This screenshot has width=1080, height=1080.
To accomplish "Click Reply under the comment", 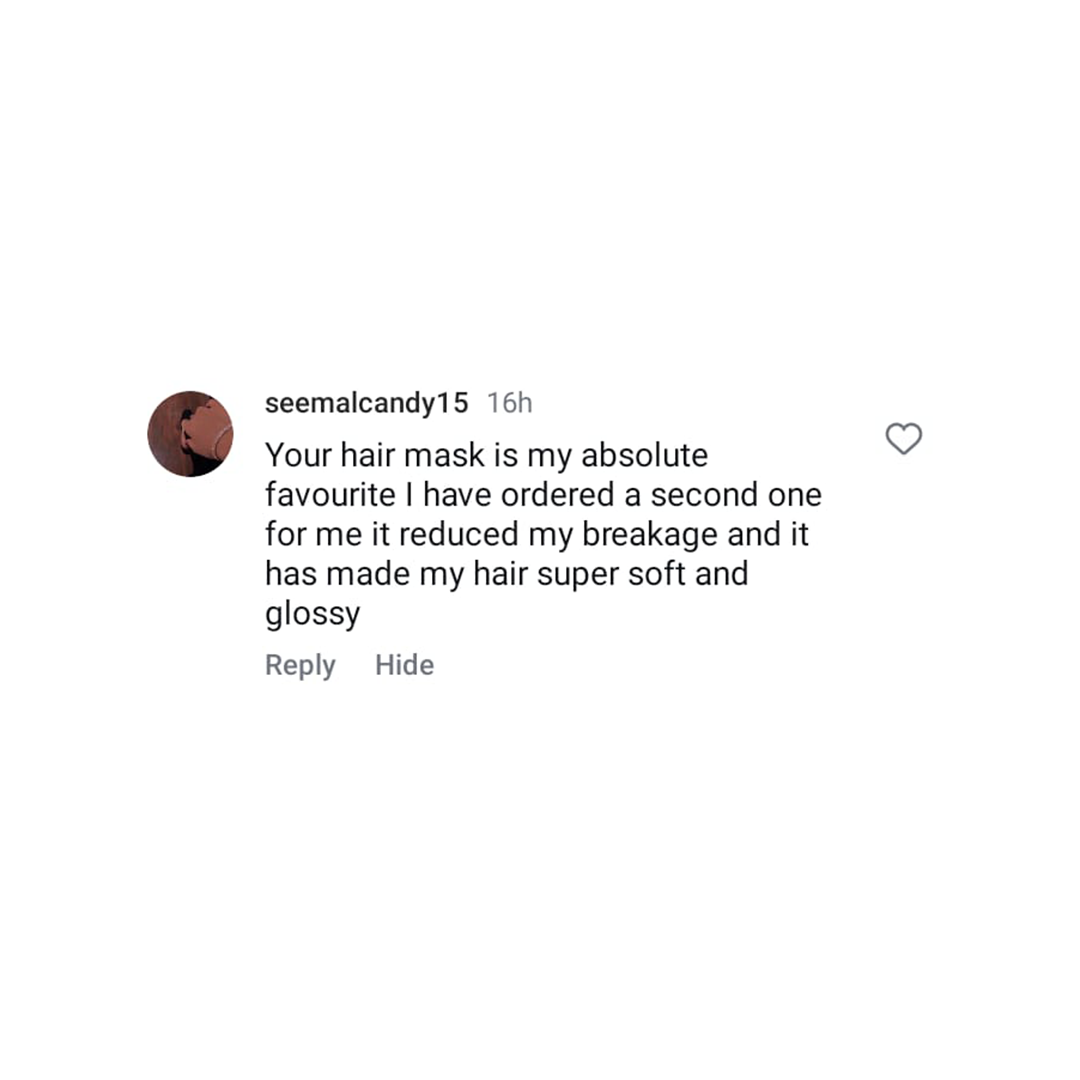I will (300, 665).
